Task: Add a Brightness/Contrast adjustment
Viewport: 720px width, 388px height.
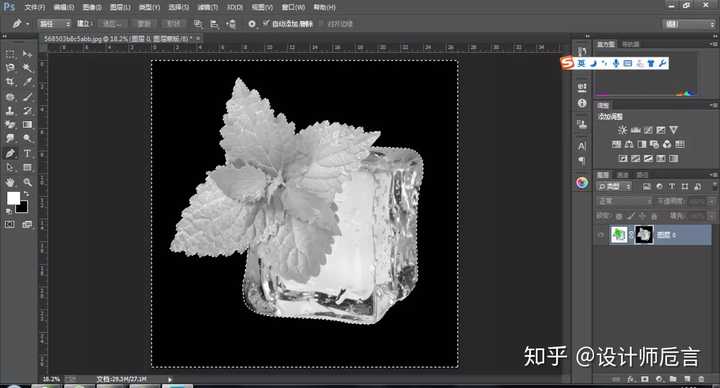Action: point(622,130)
